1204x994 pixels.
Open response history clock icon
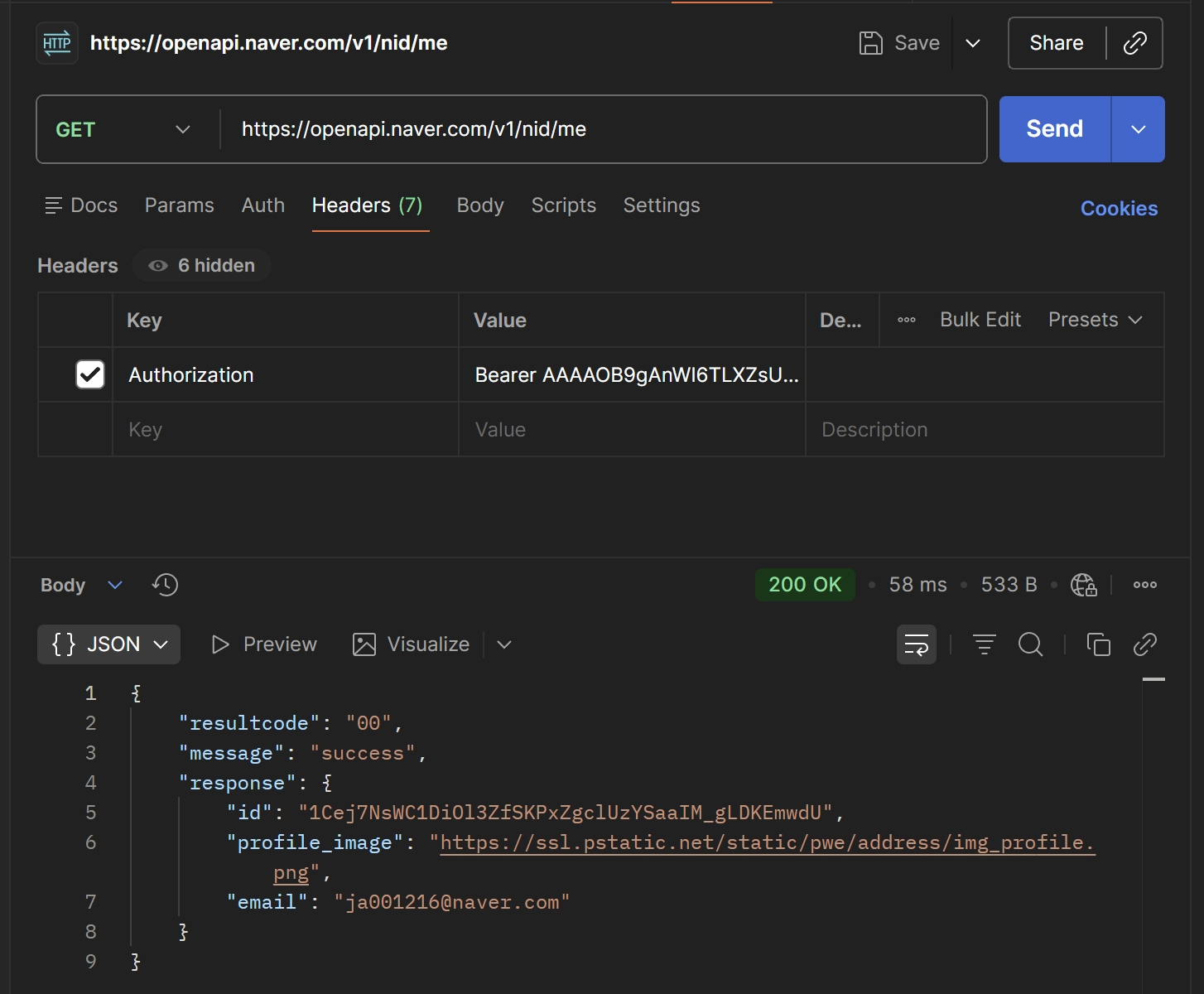coord(165,585)
